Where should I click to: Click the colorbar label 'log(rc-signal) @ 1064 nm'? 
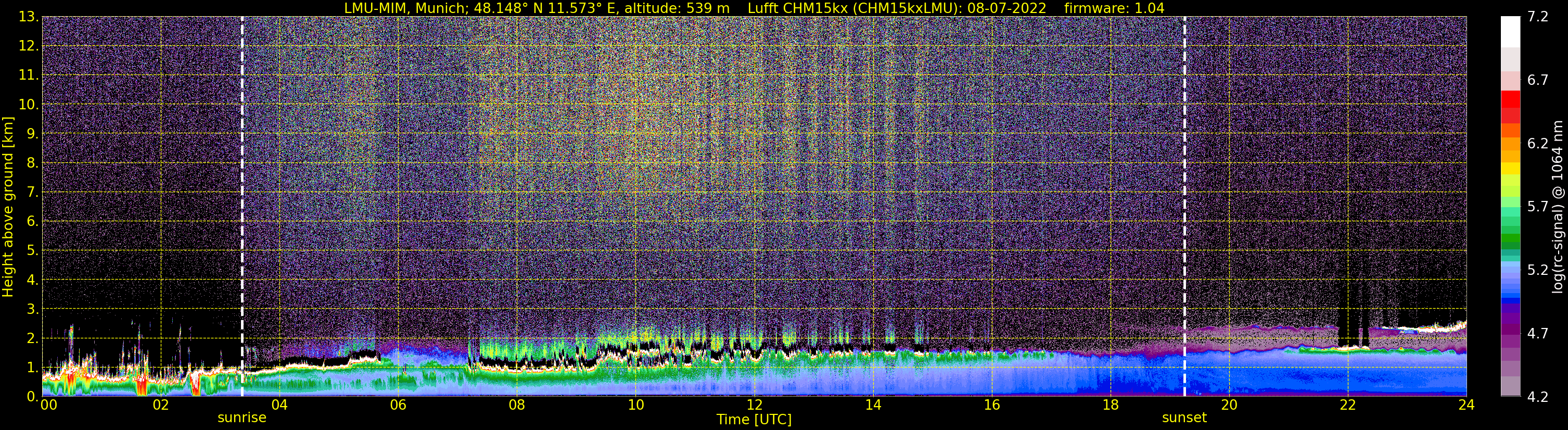1557,207
